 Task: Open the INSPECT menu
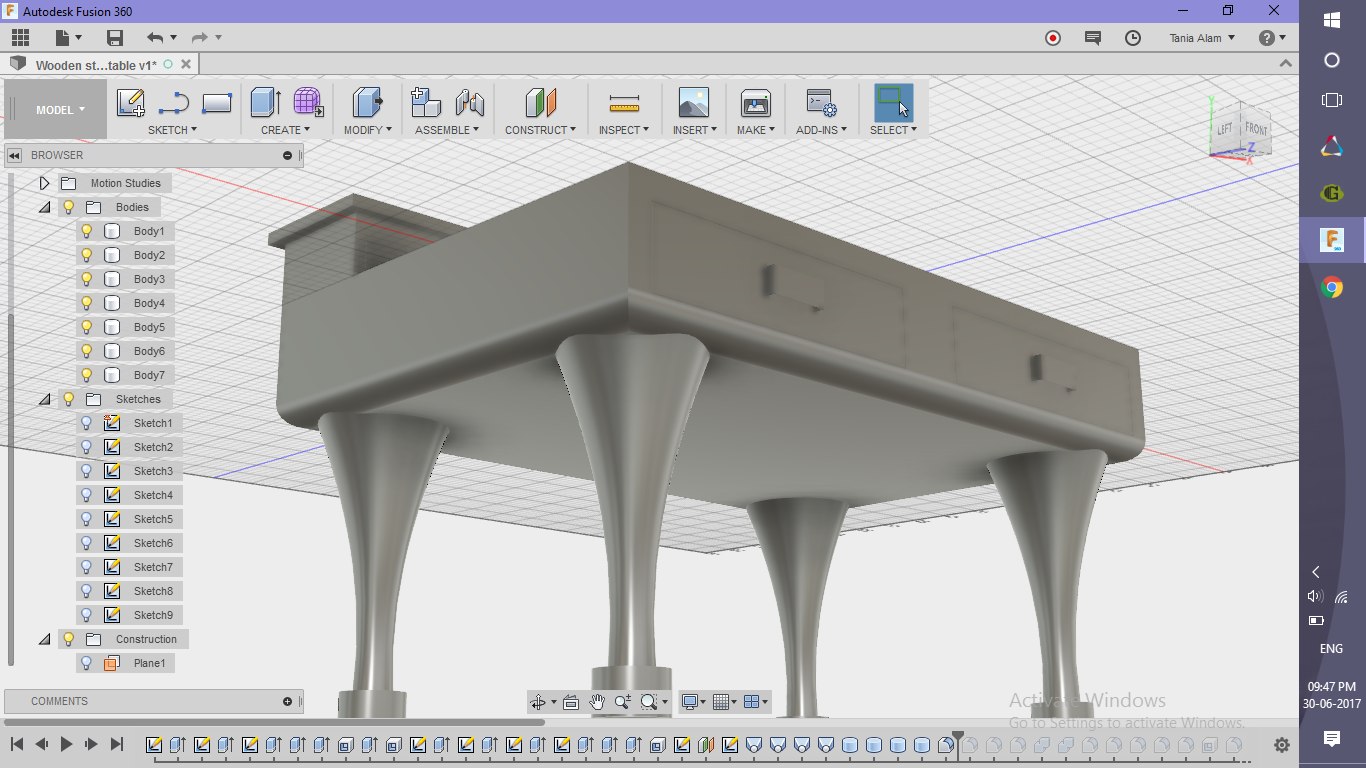click(x=624, y=130)
